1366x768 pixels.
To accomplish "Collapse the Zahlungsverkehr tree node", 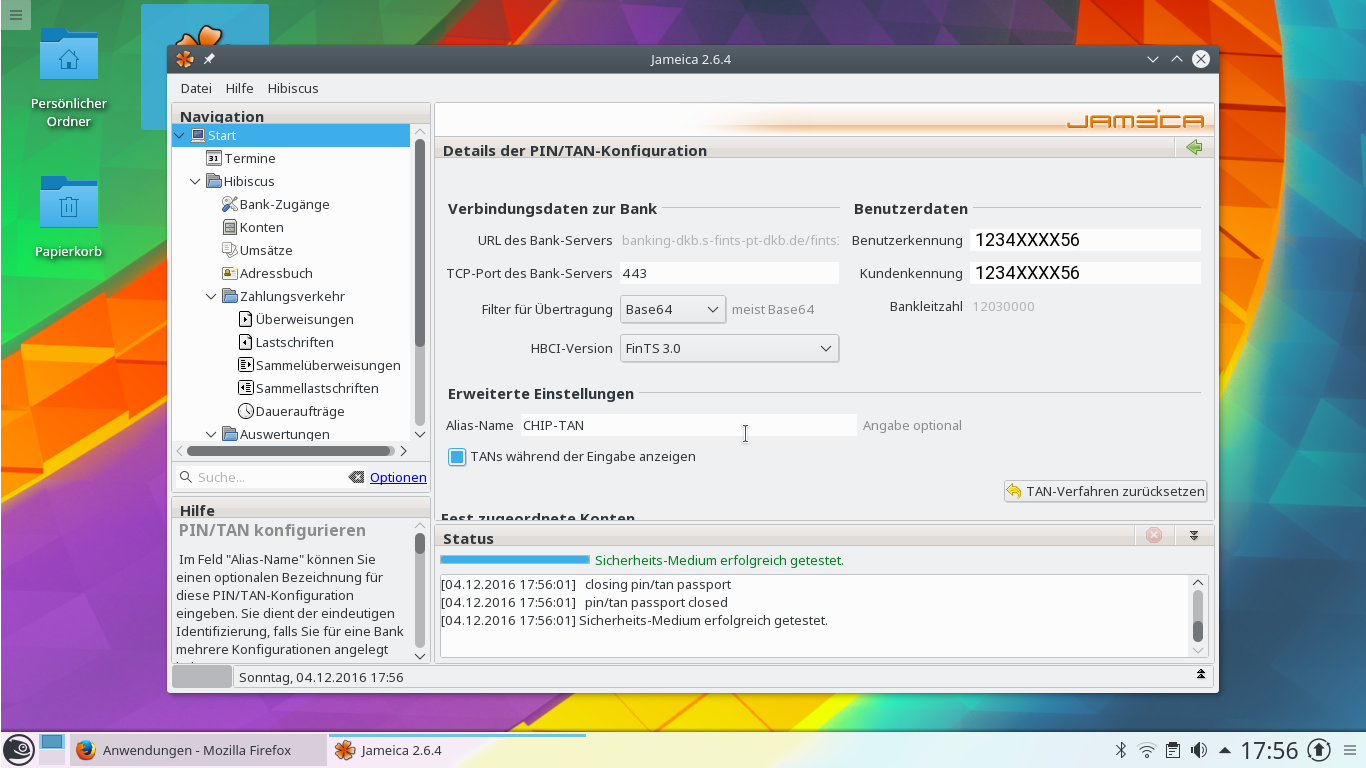I will [x=211, y=296].
